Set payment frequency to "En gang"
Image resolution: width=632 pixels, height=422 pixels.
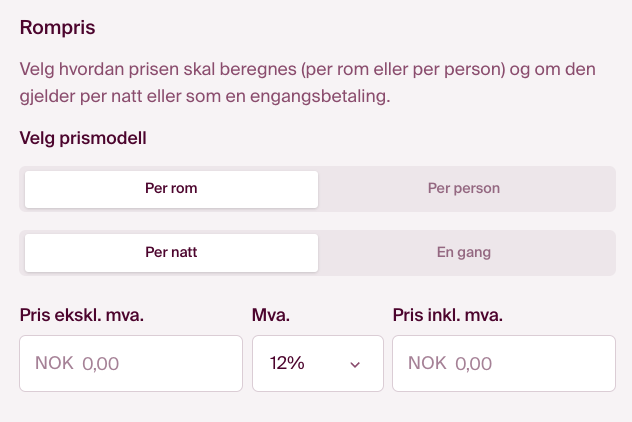(463, 252)
